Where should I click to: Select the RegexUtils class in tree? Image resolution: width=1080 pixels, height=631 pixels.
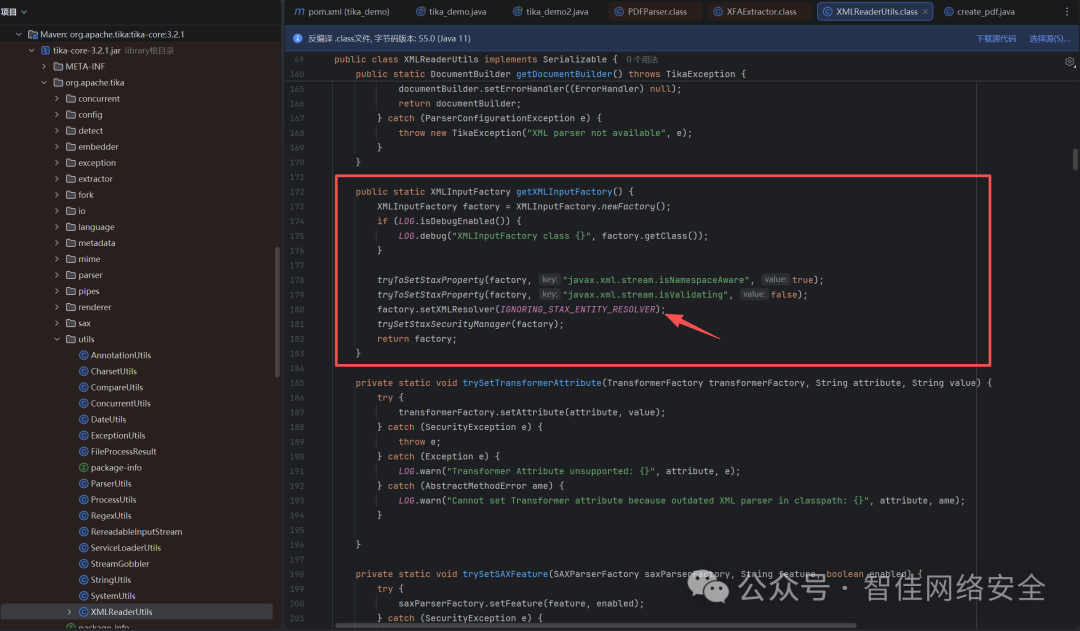pyautogui.click(x=110, y=516)
